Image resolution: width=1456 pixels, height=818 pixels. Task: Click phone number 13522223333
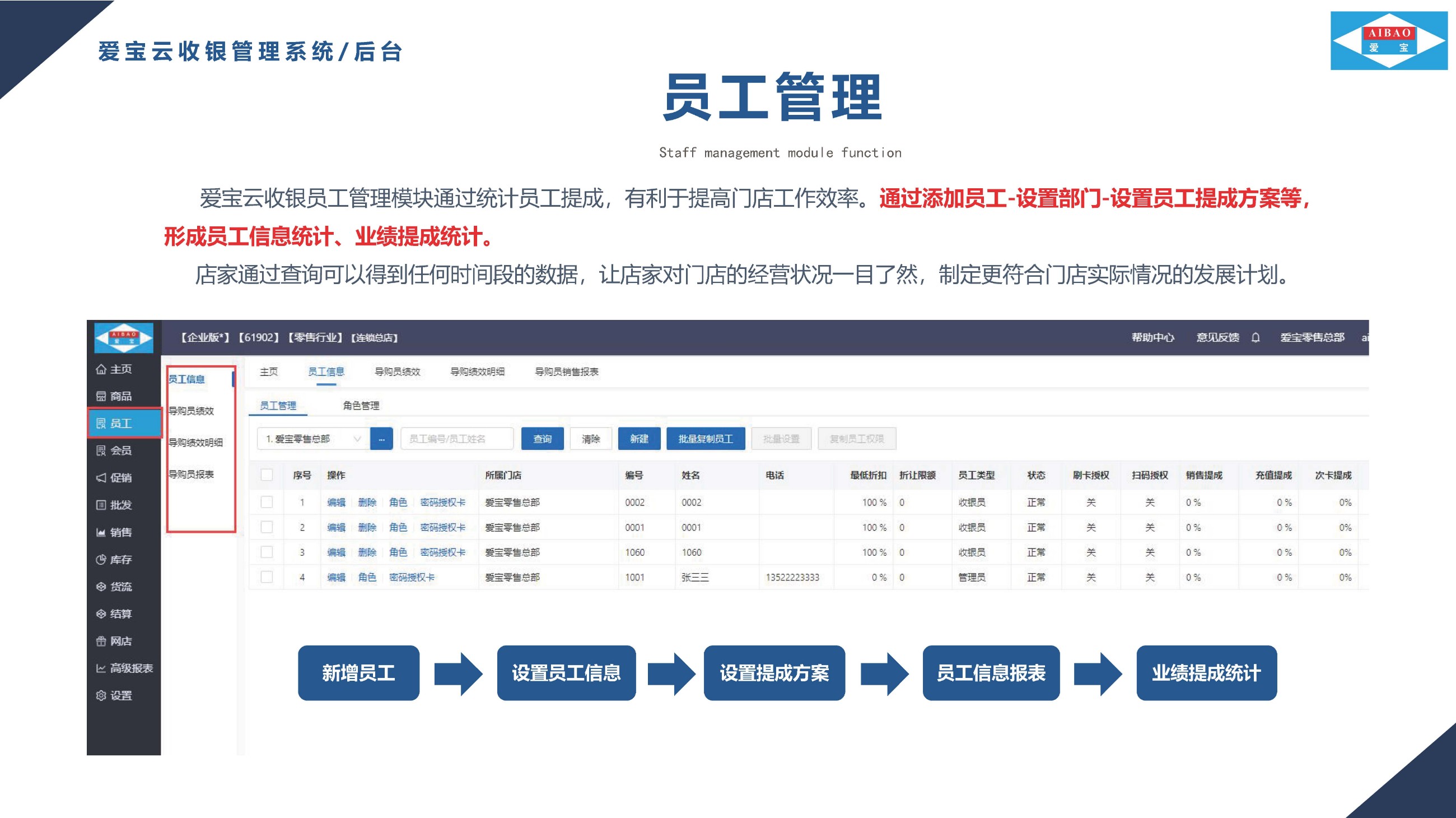click(792, 577)
